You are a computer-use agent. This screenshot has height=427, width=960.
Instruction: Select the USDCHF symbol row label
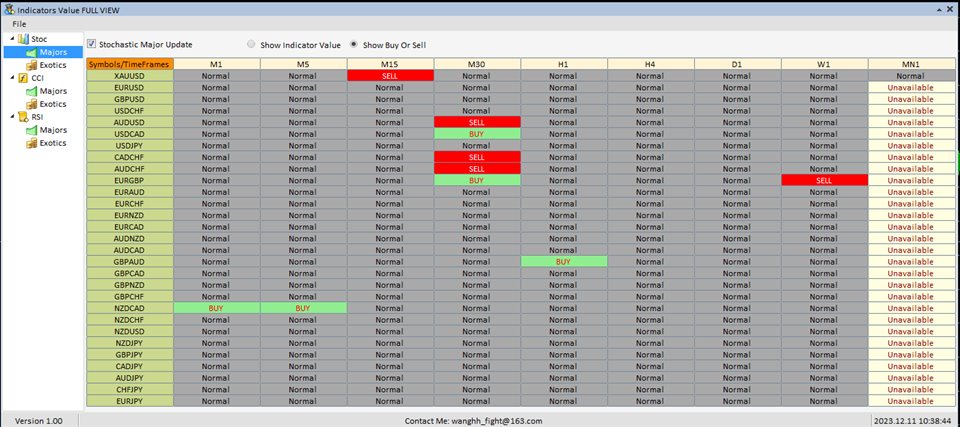point(130,110)
